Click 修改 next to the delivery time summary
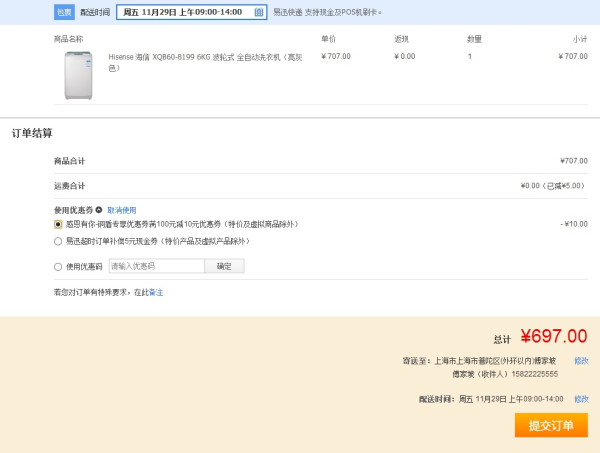Viewport: 600px width, 453px height. coord(581,399)
